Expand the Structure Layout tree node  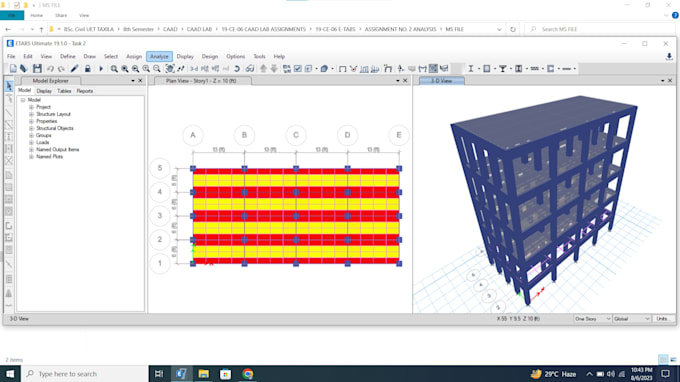click(31, 114)
